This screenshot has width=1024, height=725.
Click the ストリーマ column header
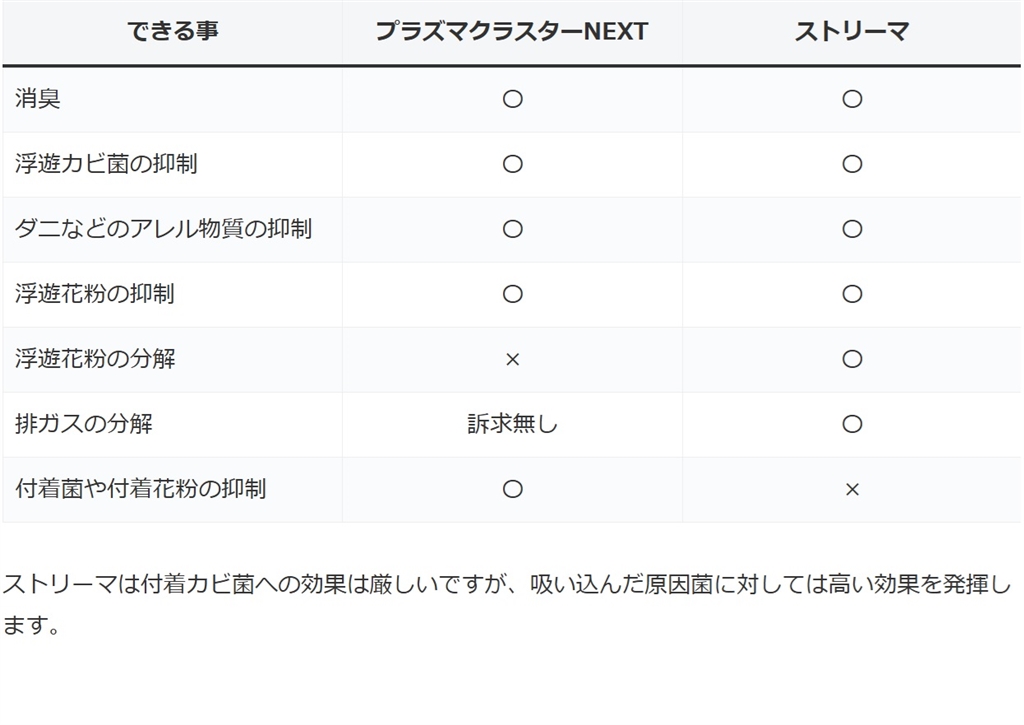click(x=852, y=31)
